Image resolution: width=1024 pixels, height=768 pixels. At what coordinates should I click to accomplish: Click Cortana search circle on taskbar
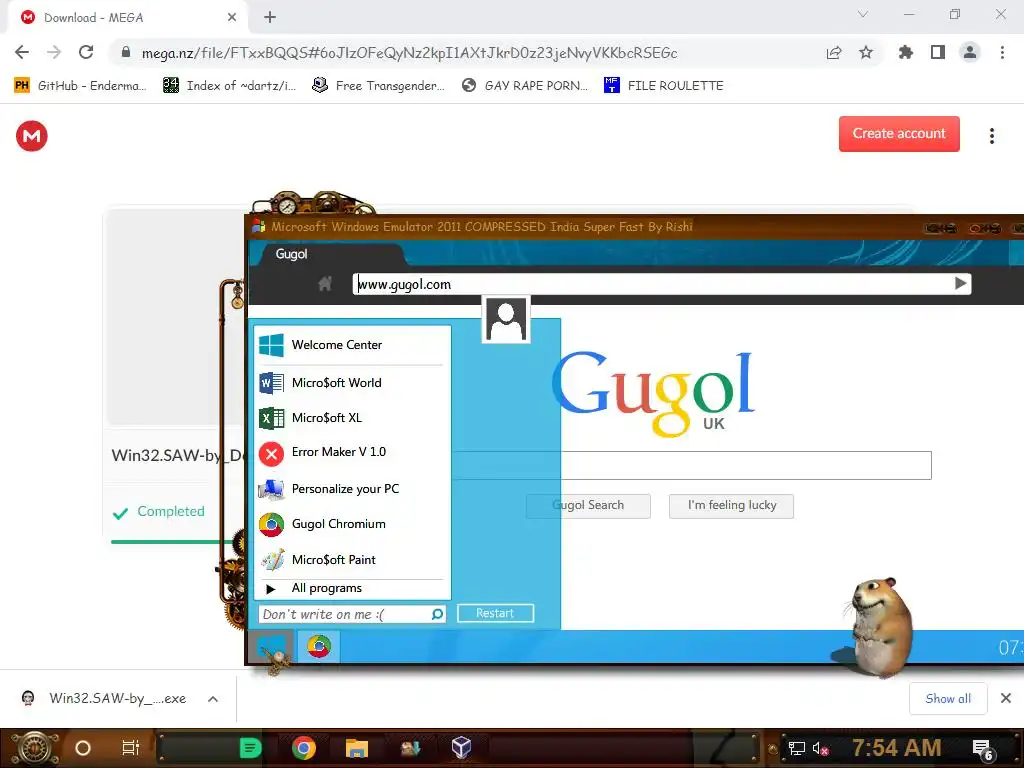click(x=83, y=748)
